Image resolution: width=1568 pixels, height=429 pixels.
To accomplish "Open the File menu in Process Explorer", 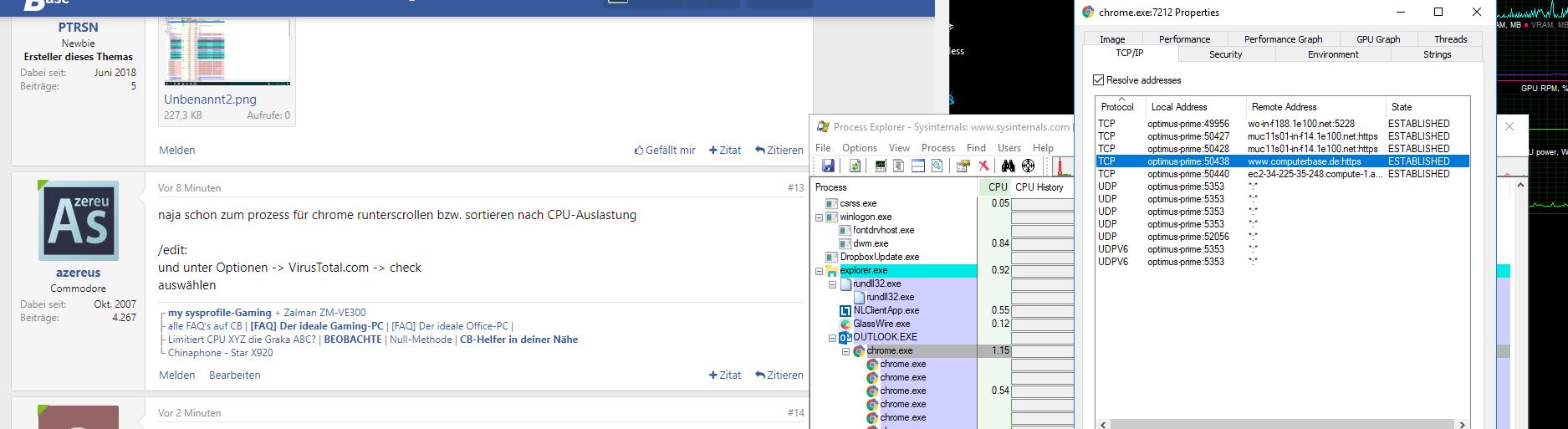I will click(823, 147).
